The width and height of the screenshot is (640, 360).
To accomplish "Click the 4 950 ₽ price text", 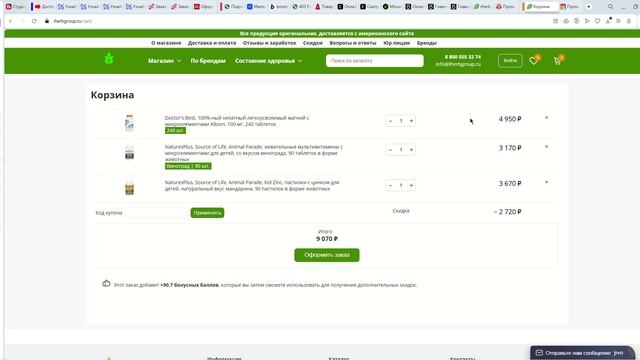I will click(x=510, y=119).
